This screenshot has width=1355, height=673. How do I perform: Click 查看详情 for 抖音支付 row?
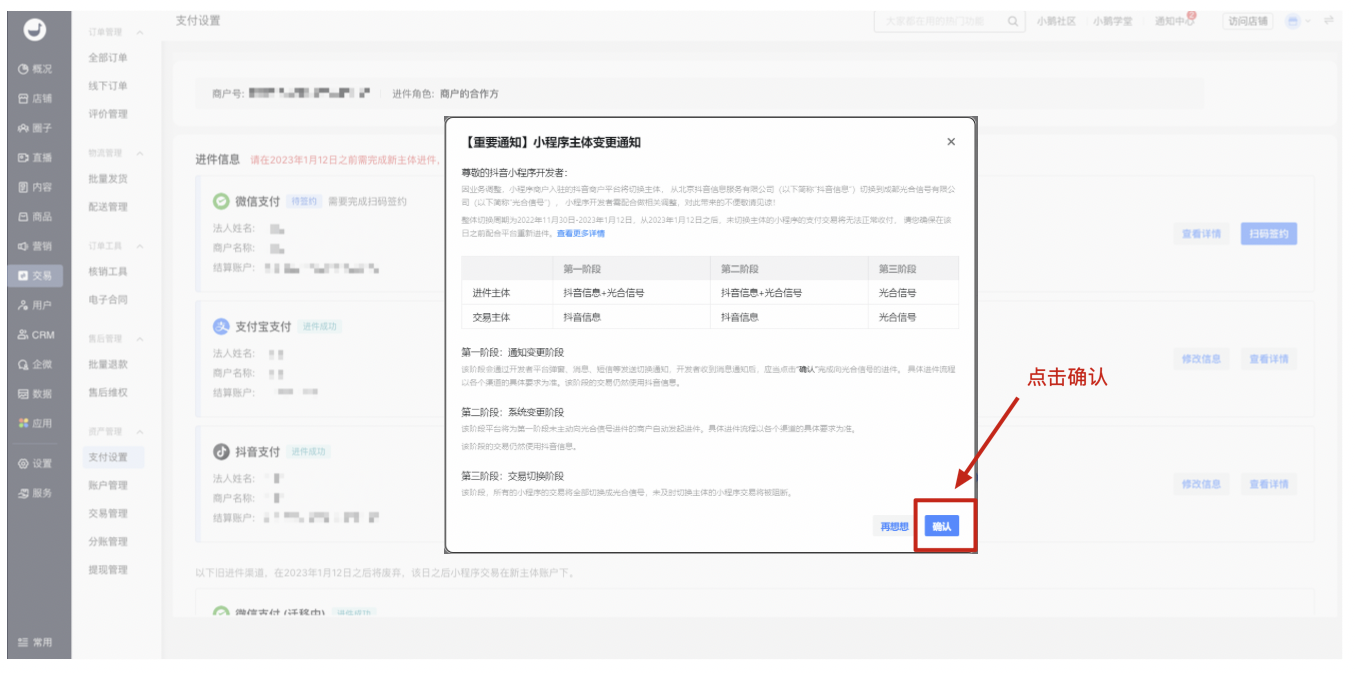pos(1269,484)
